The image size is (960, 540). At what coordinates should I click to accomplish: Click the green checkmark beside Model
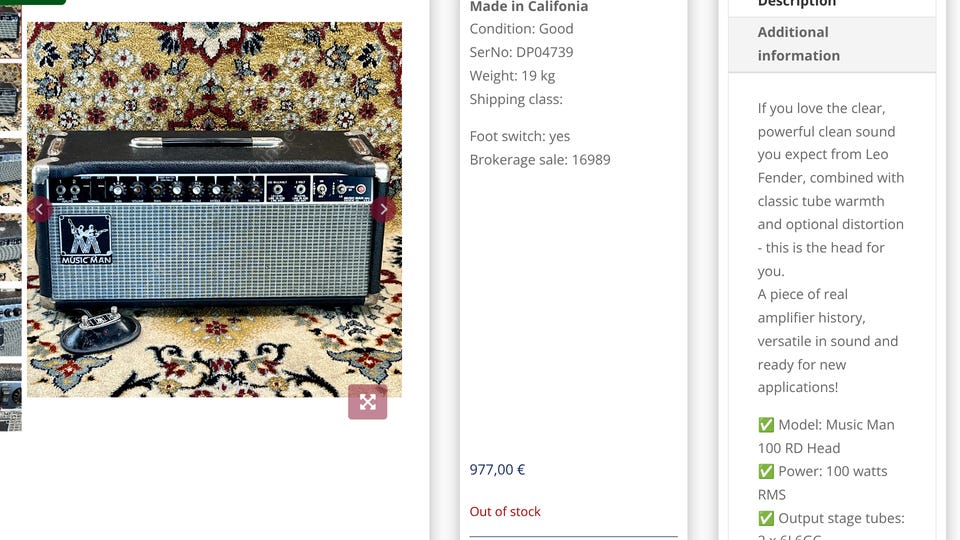[766, 425]
